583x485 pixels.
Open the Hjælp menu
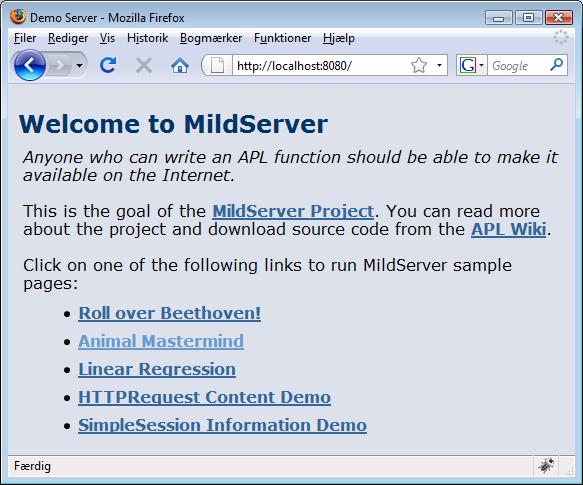point(339,38)
